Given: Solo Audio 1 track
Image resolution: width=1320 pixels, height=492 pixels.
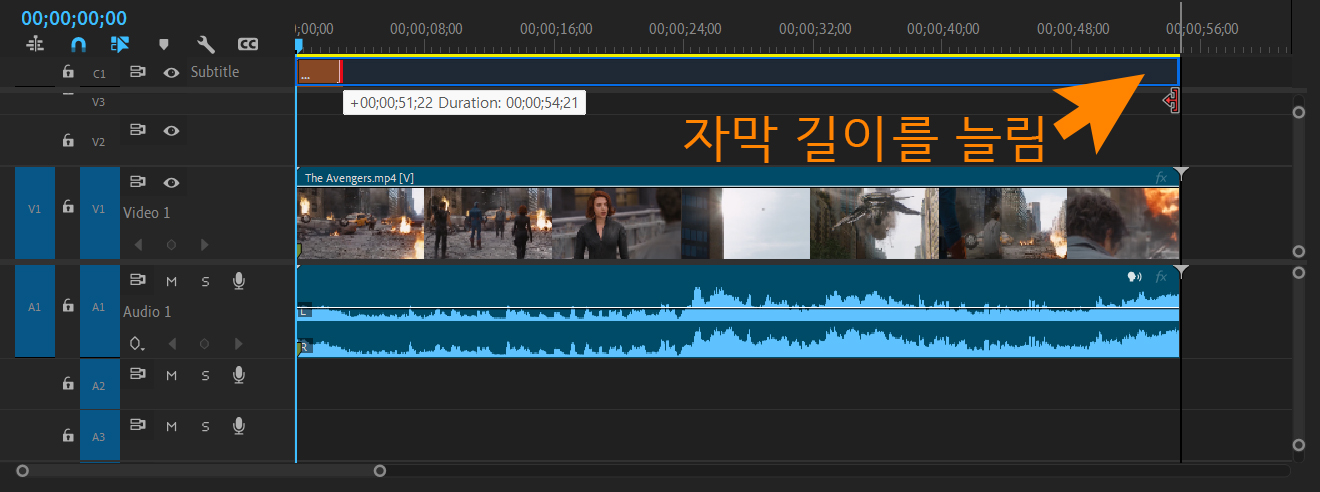Looking at the screenshot, I should [205, 281].
